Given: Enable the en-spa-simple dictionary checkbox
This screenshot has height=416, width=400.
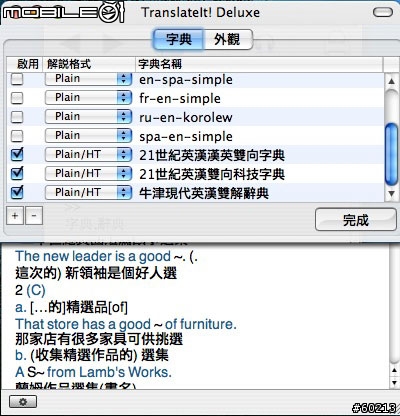Looking at the screenshot, I should click(17, 79).
